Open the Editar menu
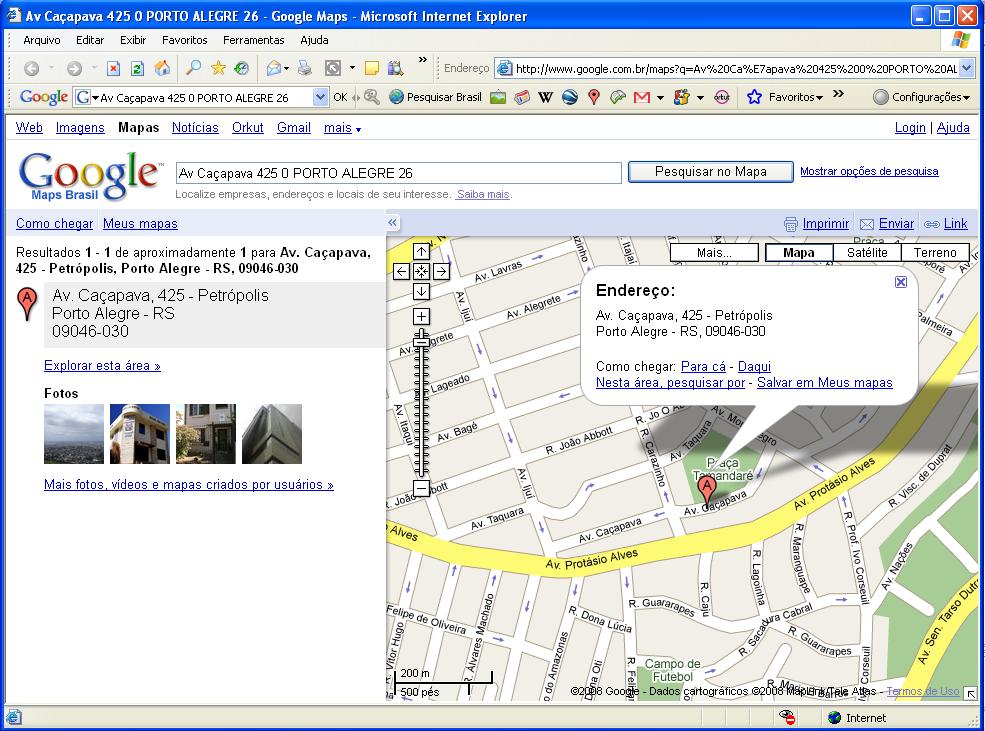The height and width of the screenshot is (731, 985). (90, 40)
